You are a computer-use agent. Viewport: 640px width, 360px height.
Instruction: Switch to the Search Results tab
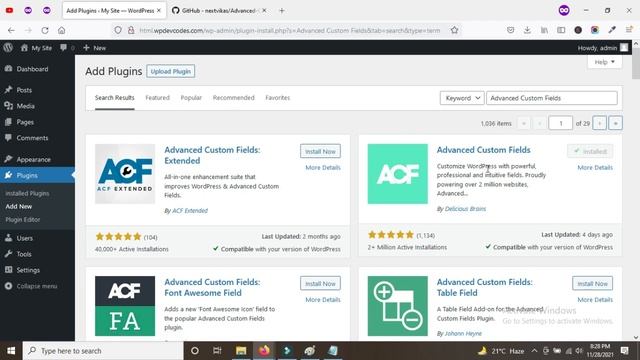[115, 98]
